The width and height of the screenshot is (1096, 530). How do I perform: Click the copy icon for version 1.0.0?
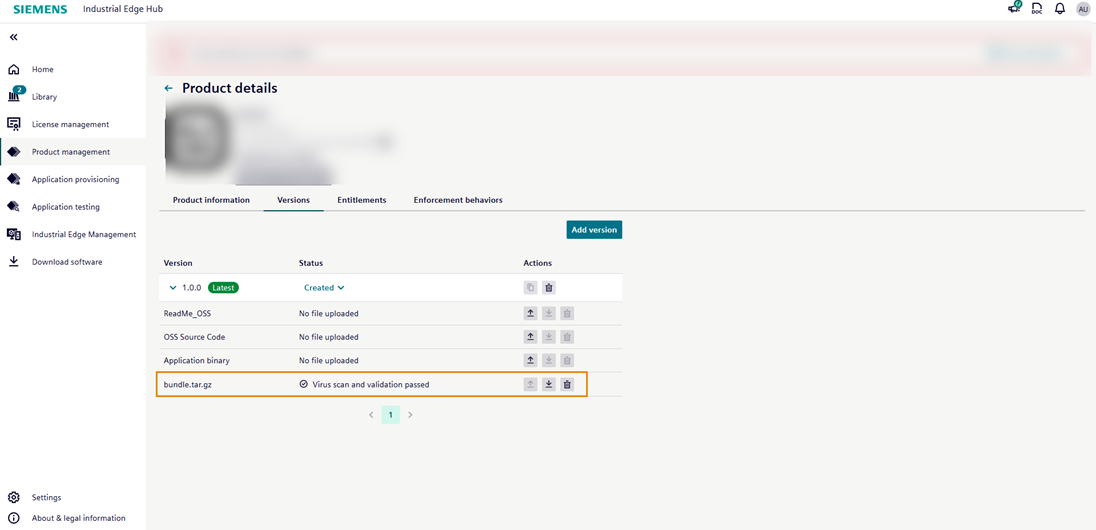pos(531,287)
